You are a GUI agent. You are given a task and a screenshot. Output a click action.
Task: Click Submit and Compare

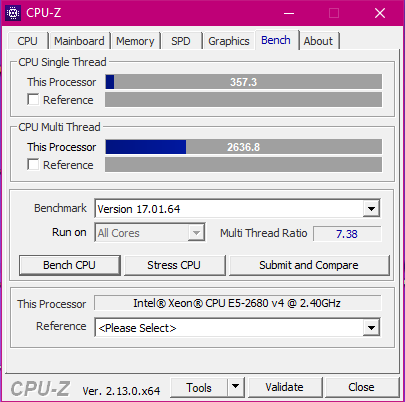click(x=309, y=265)
